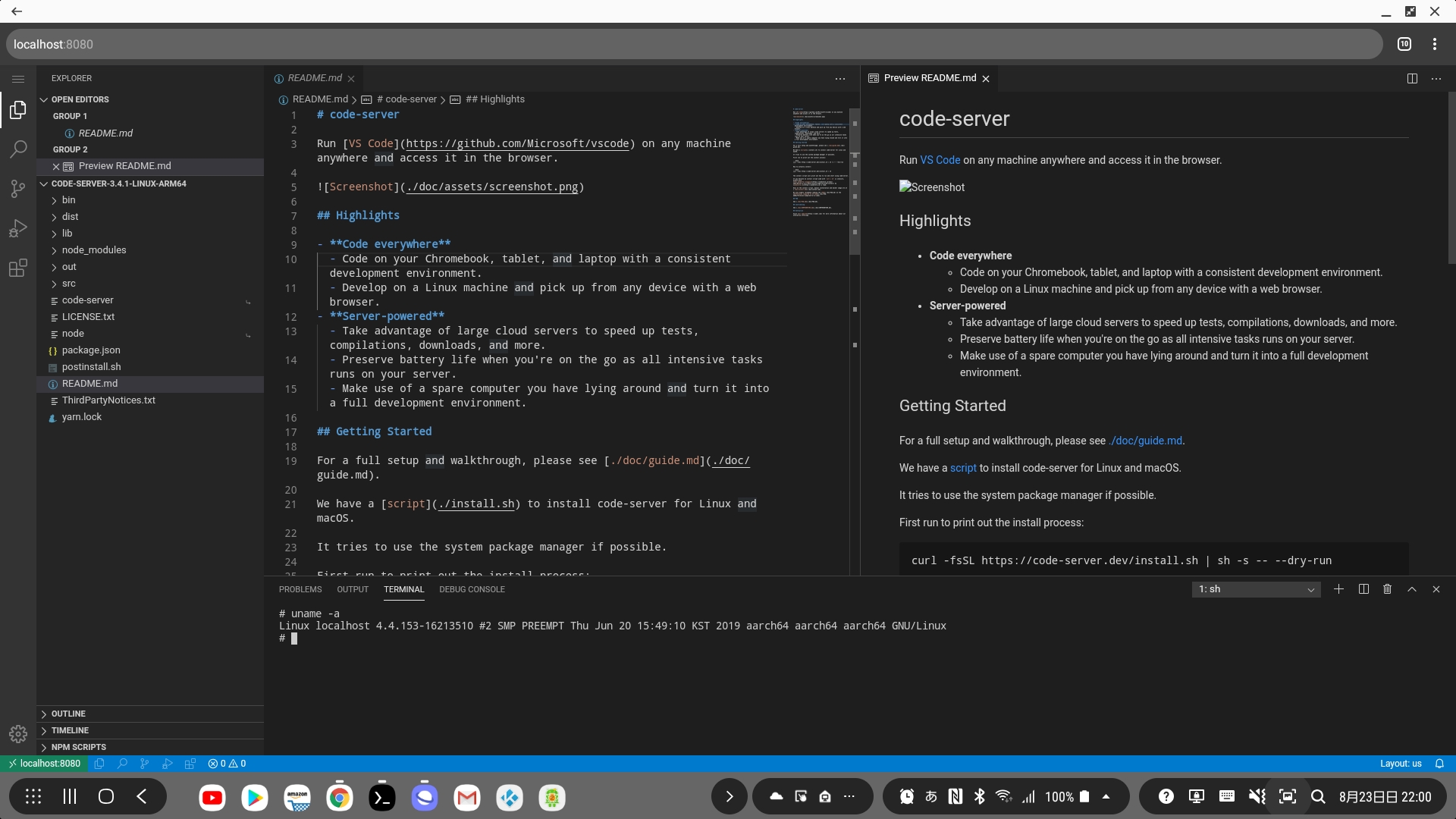
Task: Open the '1: sh' terminal dropdown
Action: point(1255,589)
